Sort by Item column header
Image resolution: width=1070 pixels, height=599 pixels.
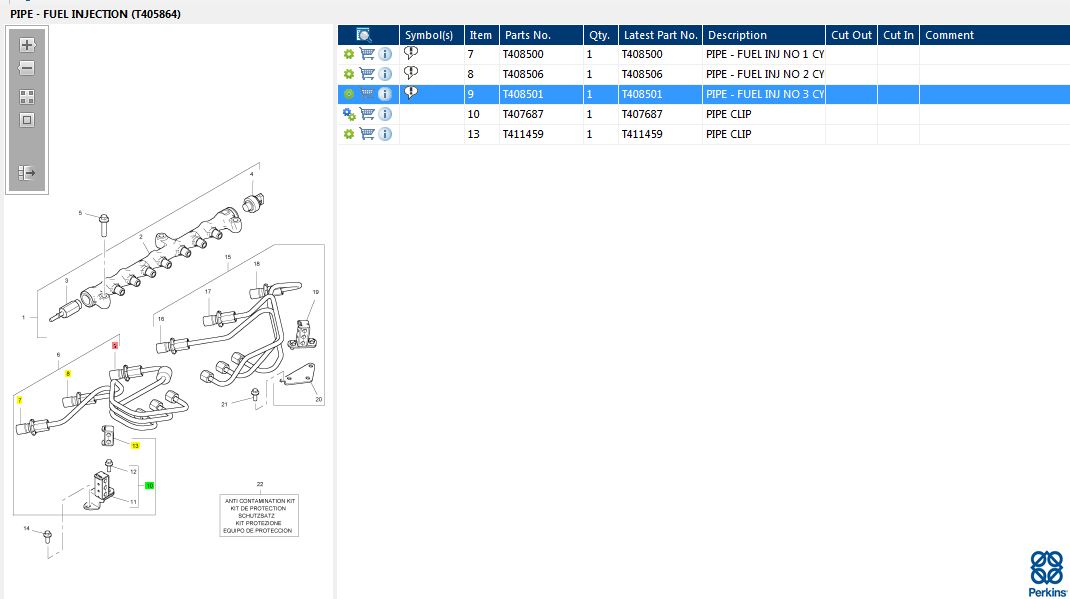pyautogui.click(x=482, y=35)
